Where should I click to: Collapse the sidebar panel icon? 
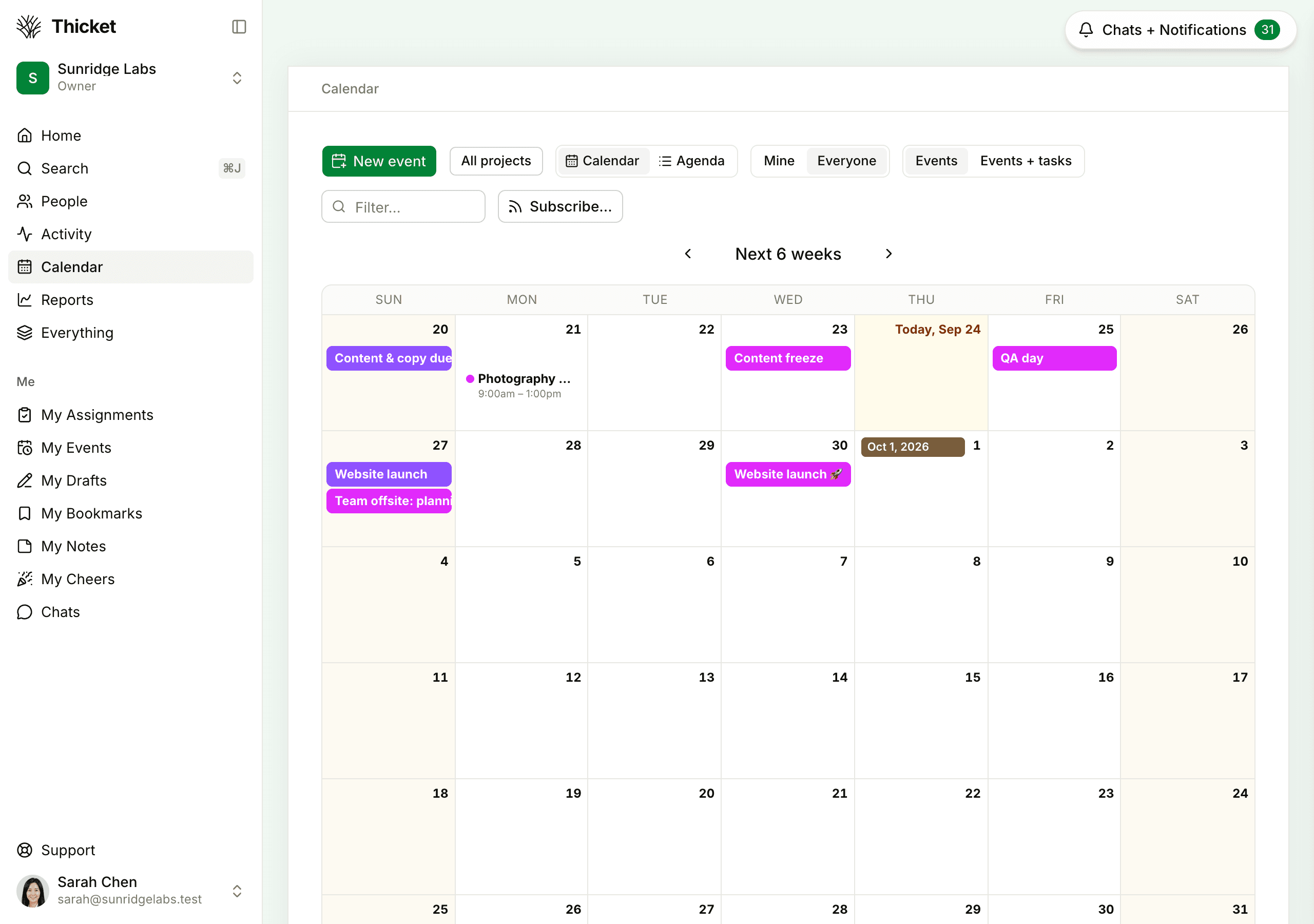[239, 27]
